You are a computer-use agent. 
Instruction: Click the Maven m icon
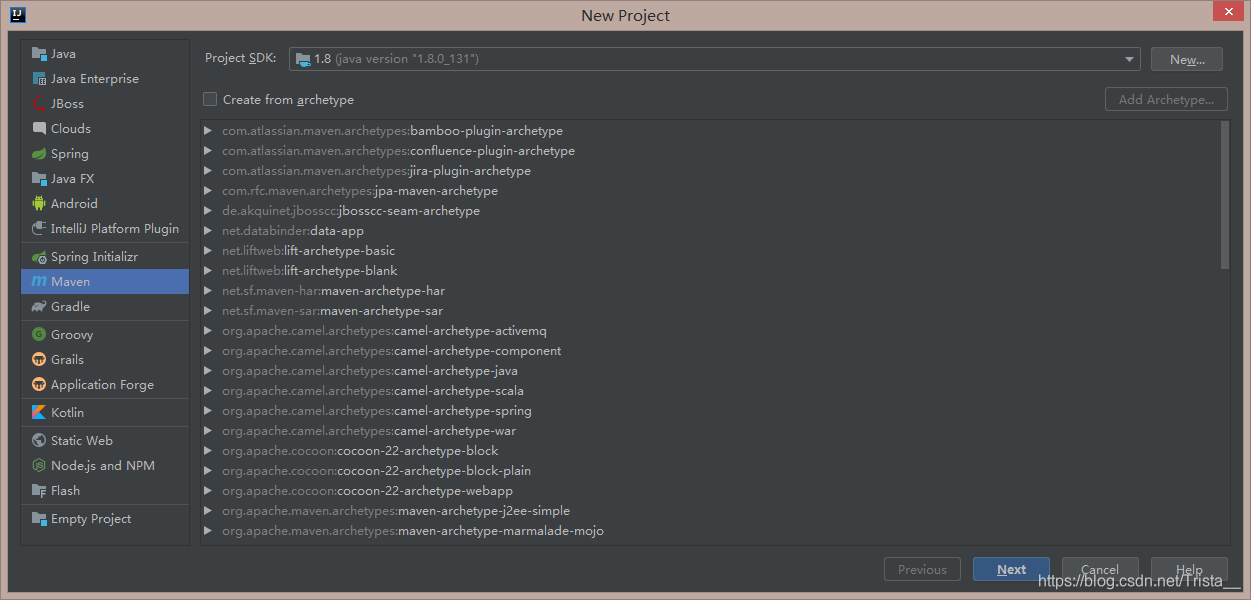tap(39, 282)
